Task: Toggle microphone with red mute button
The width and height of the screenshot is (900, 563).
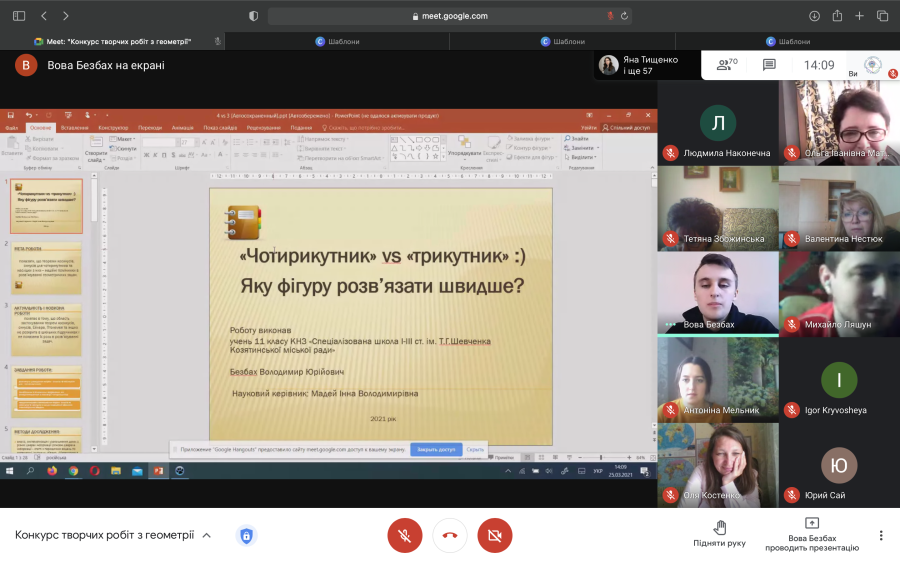Action: pos(405,535)
